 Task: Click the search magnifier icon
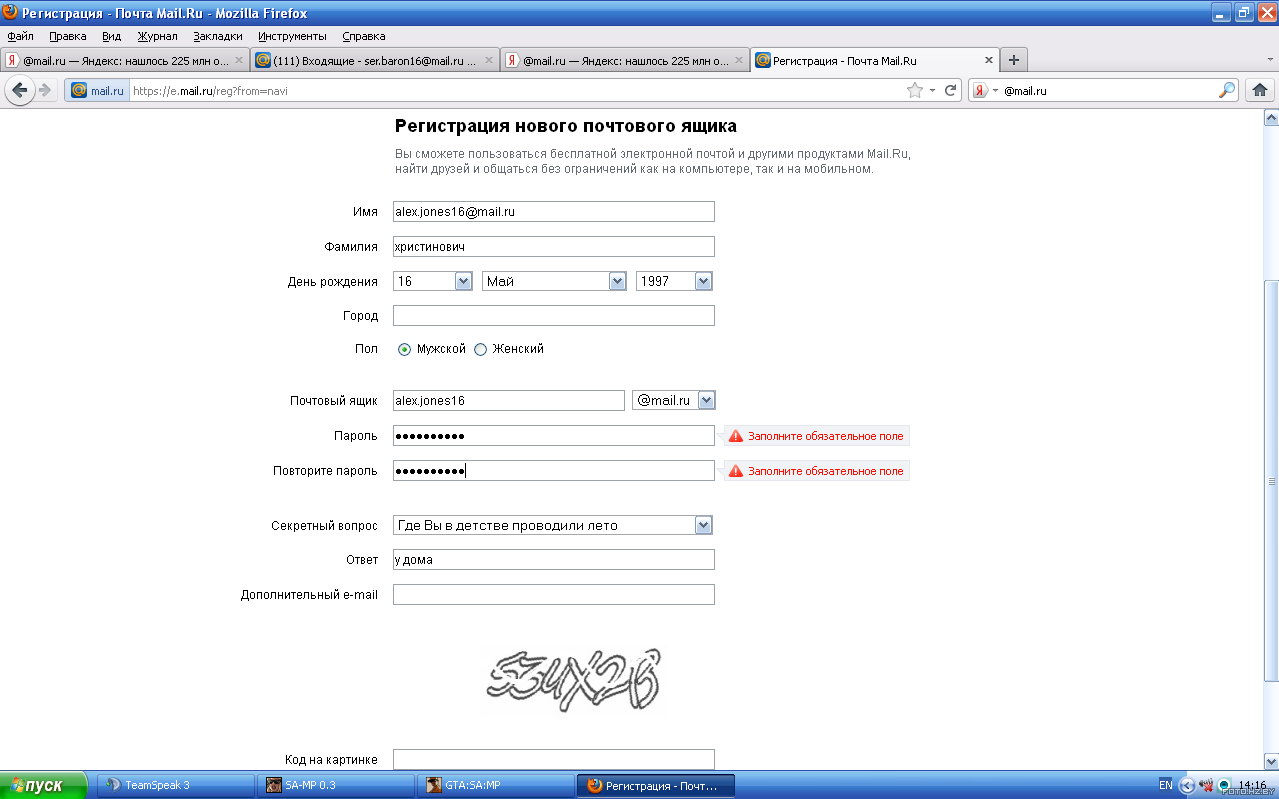tap(1227, 90)
